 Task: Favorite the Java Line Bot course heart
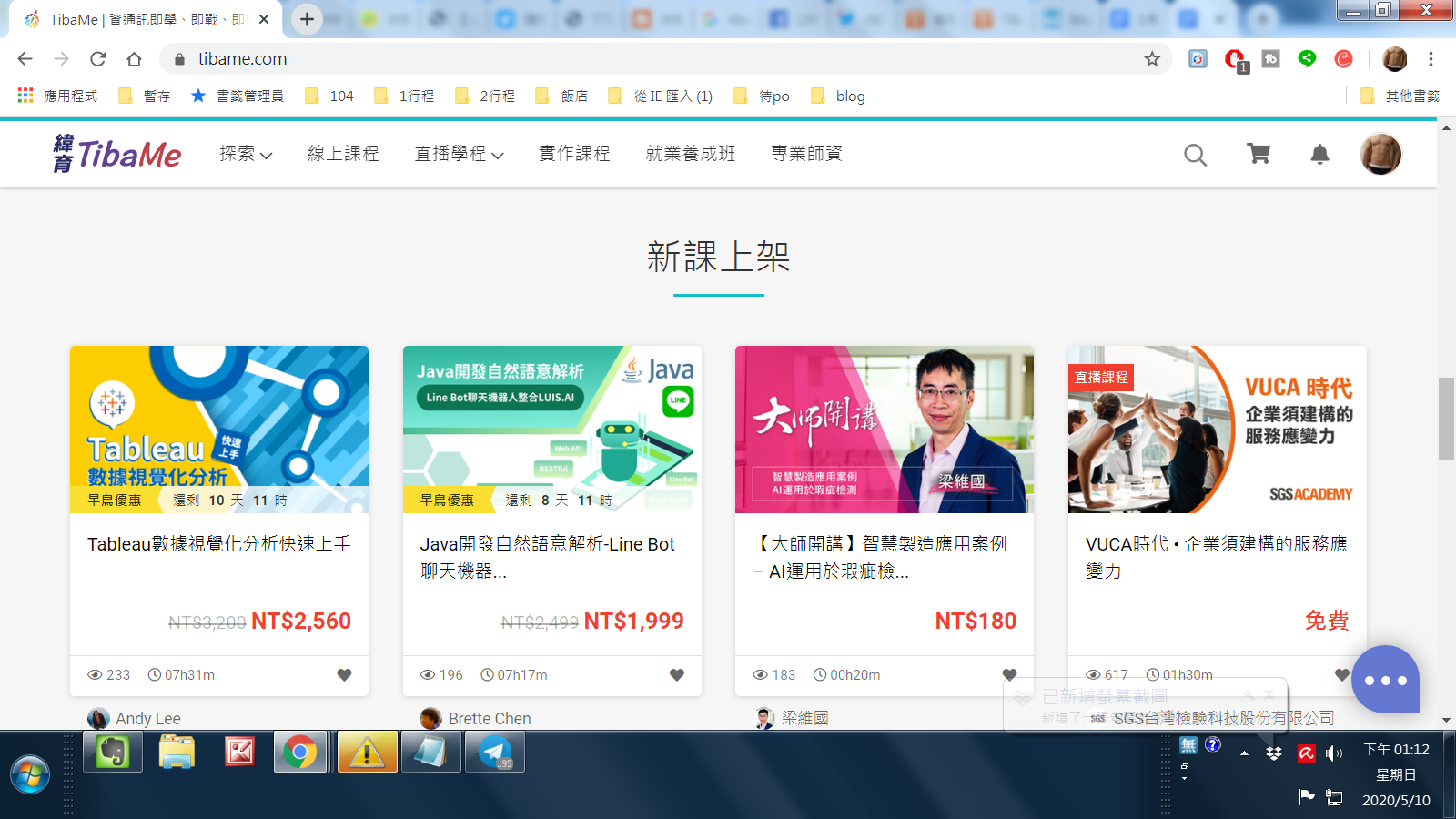pos(676,675)
